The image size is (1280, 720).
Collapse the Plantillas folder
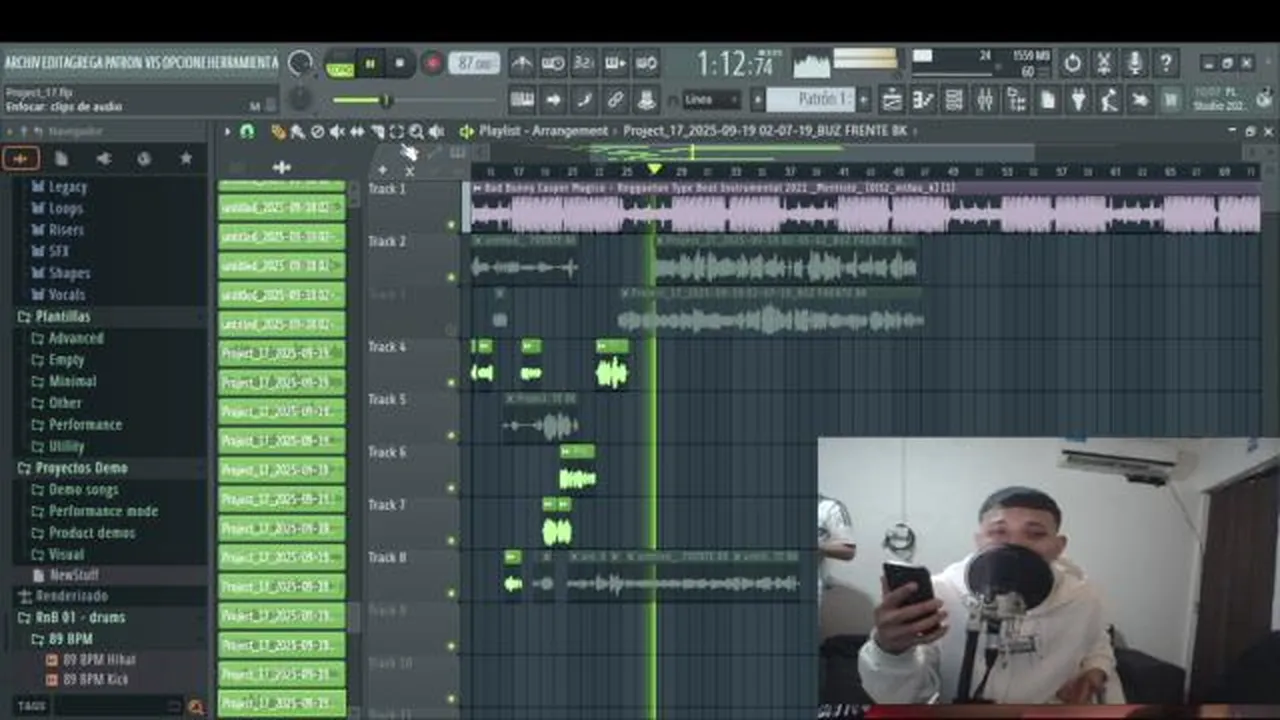click(62, 316)
